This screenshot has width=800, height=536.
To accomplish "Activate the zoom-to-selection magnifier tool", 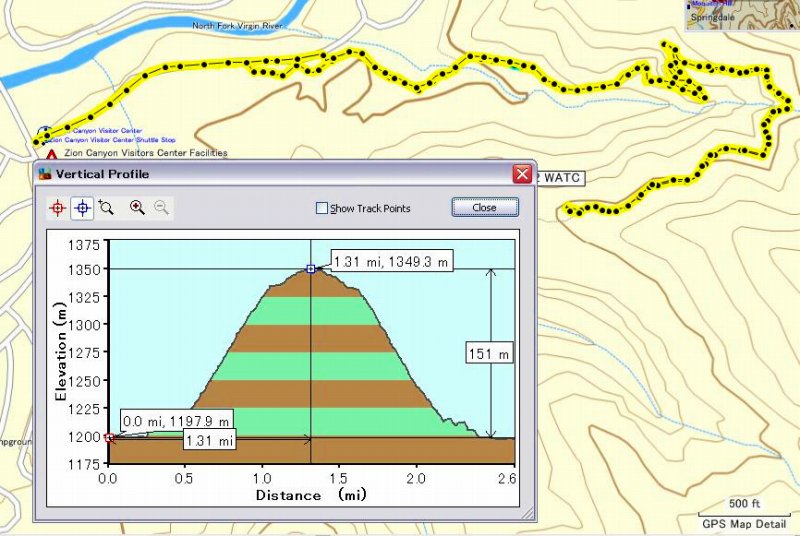I will coord(106,207).
